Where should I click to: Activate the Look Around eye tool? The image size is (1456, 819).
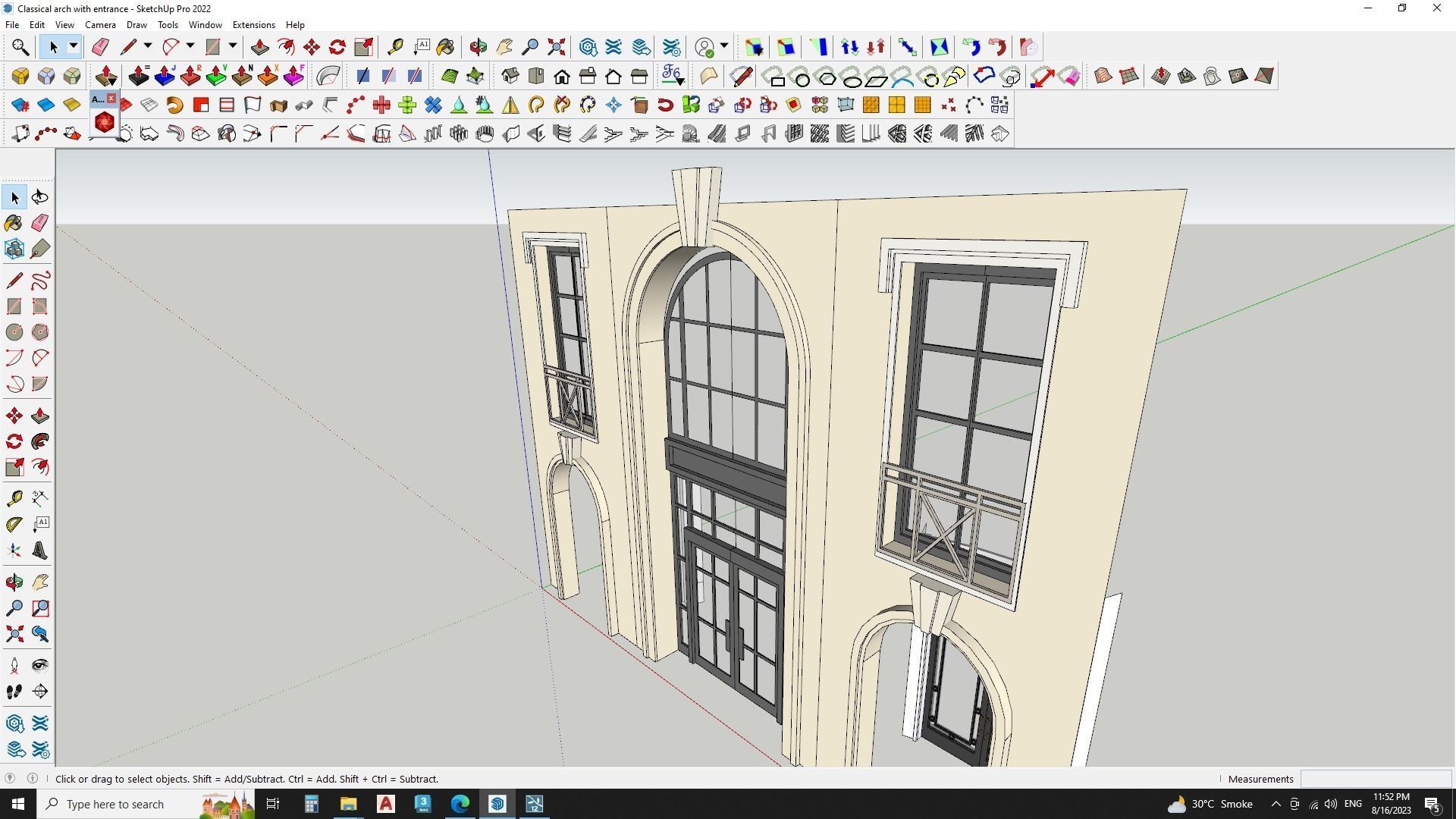pyautogui.click(x=39, y=667)
